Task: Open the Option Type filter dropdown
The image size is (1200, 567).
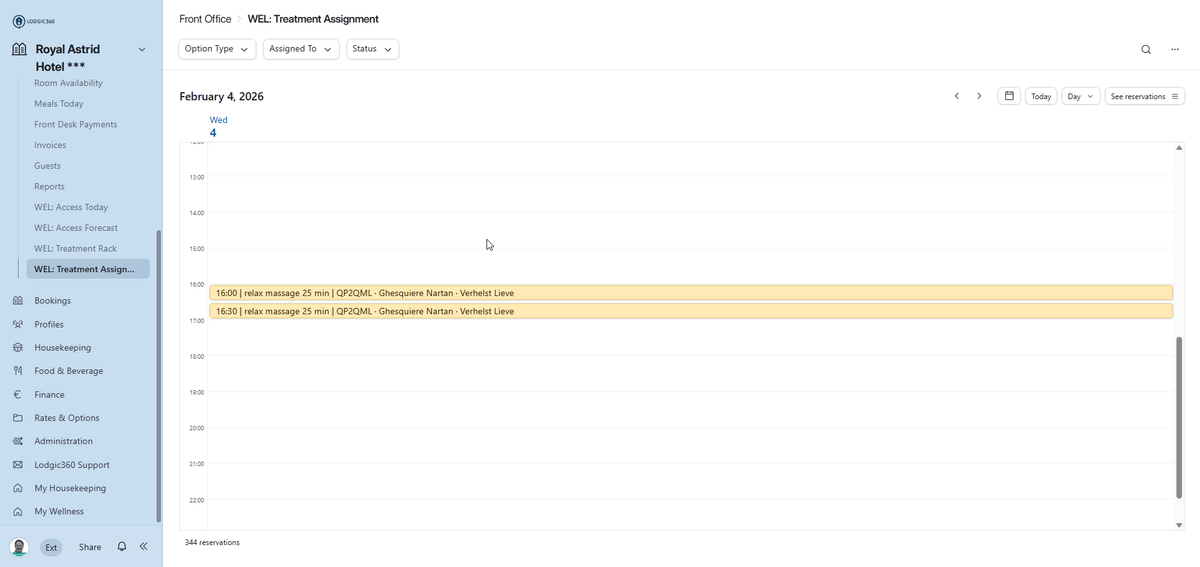Action: [x=217, y=49]
